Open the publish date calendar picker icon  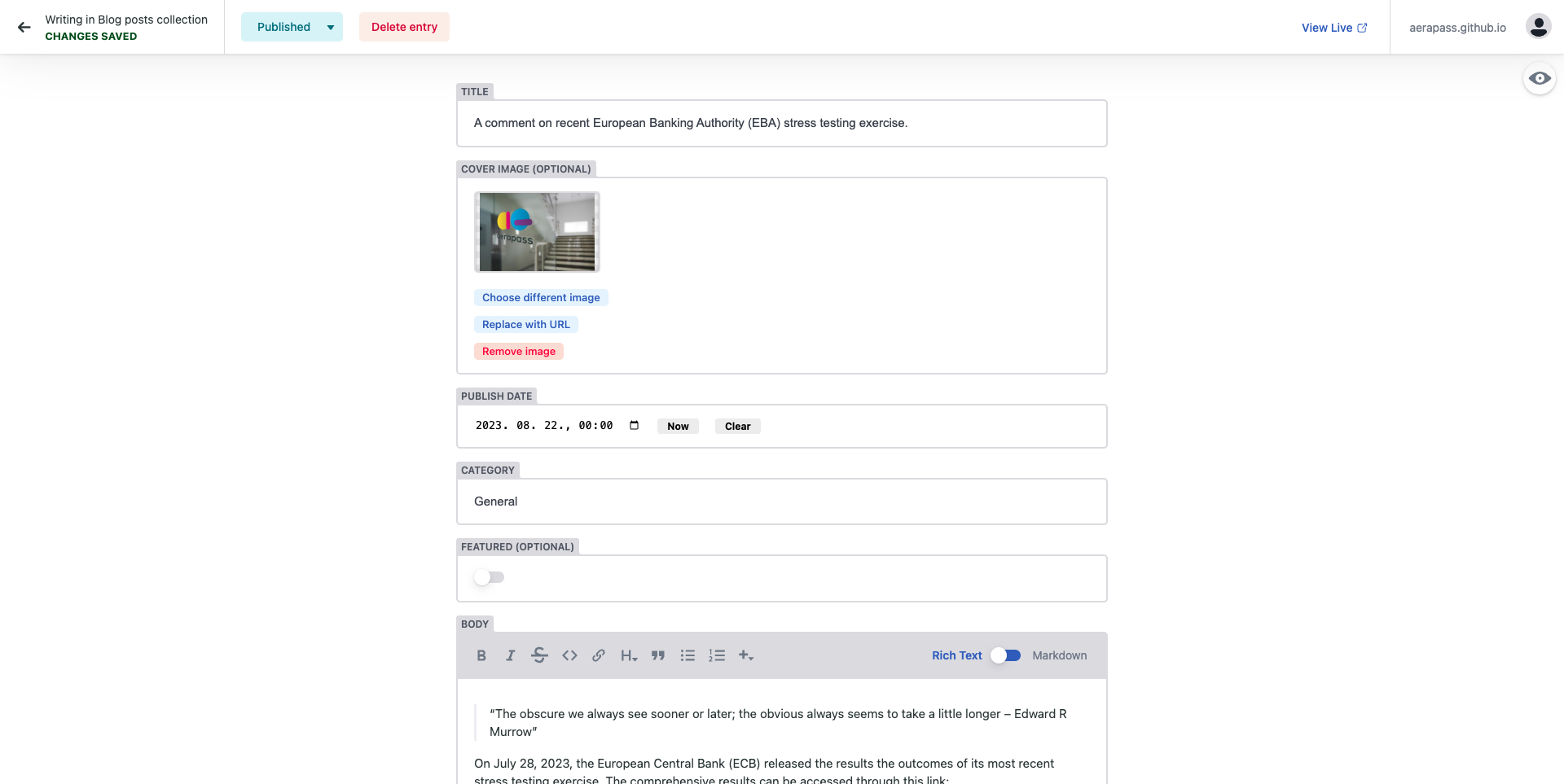point(634,425)
